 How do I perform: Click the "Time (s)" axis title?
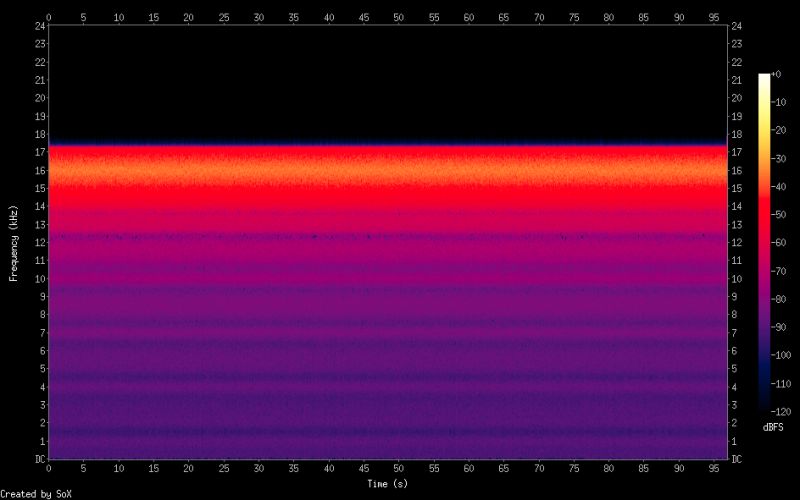tap(387, 484)
